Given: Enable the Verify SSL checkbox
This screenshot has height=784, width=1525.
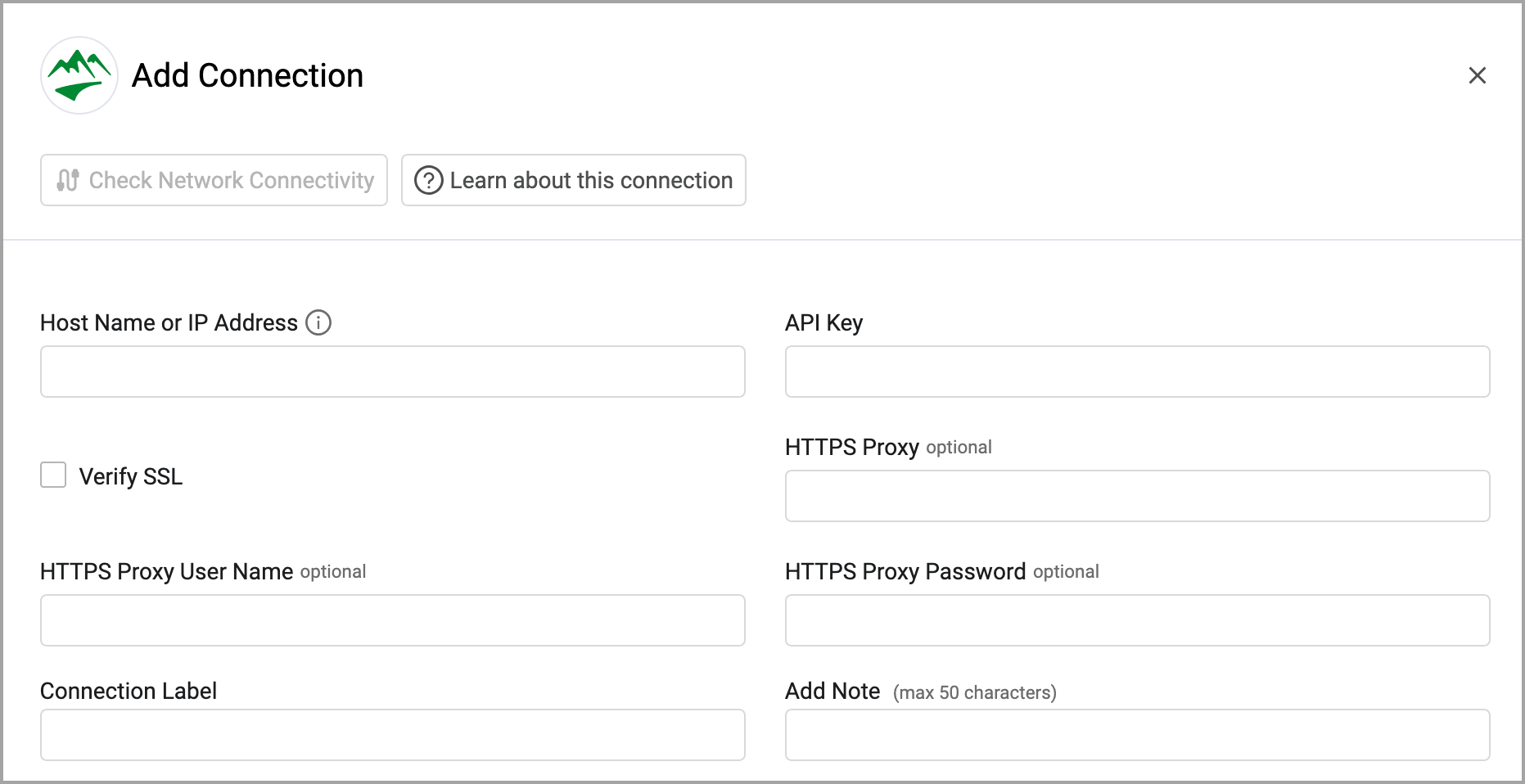Looking at the screenshot, I should pyautogui.click(x=53, y=475).
